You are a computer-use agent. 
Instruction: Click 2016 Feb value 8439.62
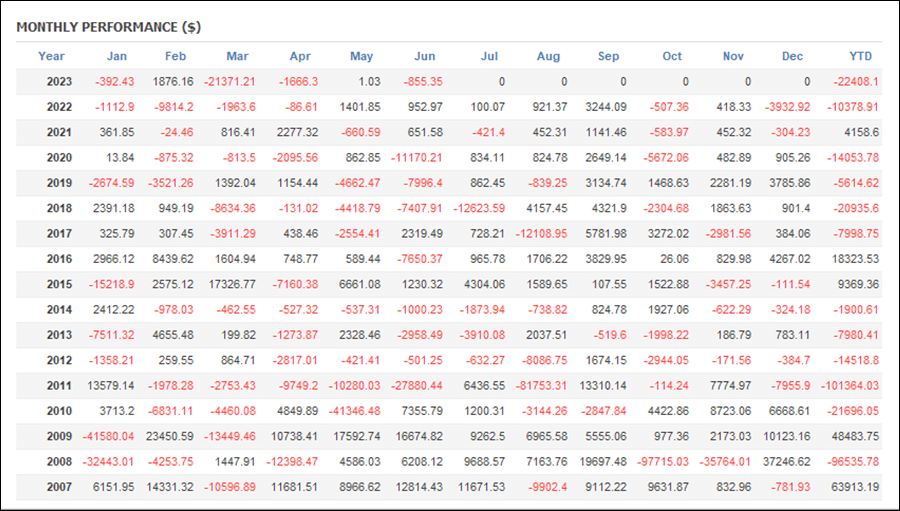coord(173,259)
